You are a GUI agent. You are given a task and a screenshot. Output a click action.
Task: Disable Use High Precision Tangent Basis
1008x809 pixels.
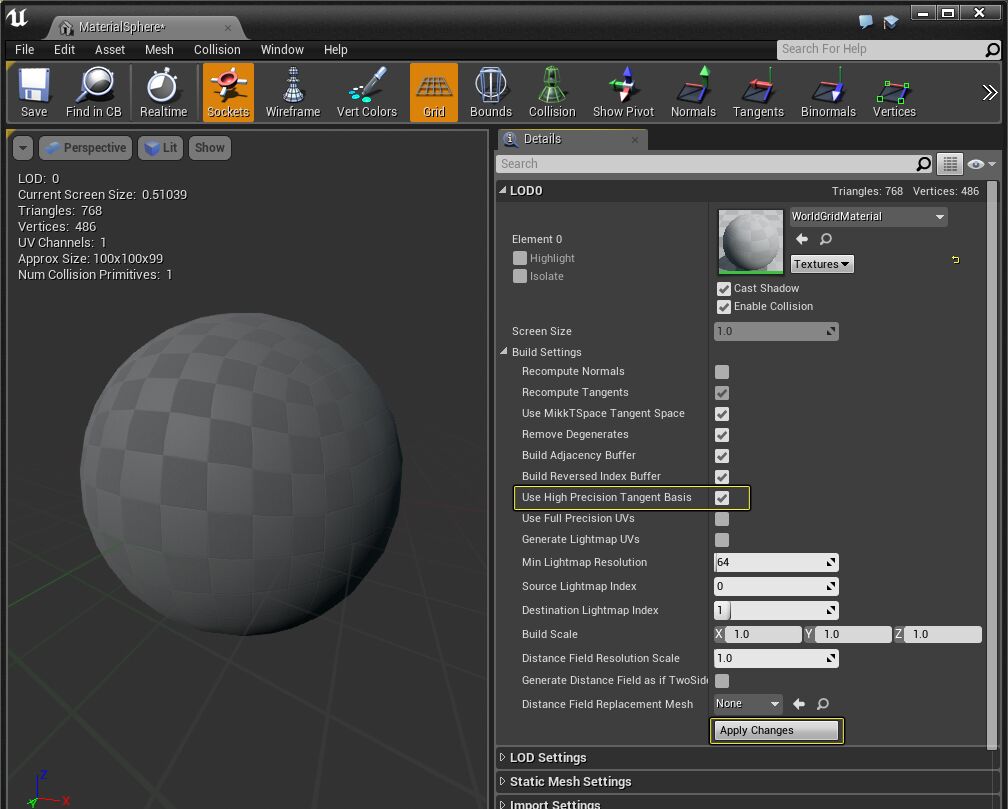[724, 497]
